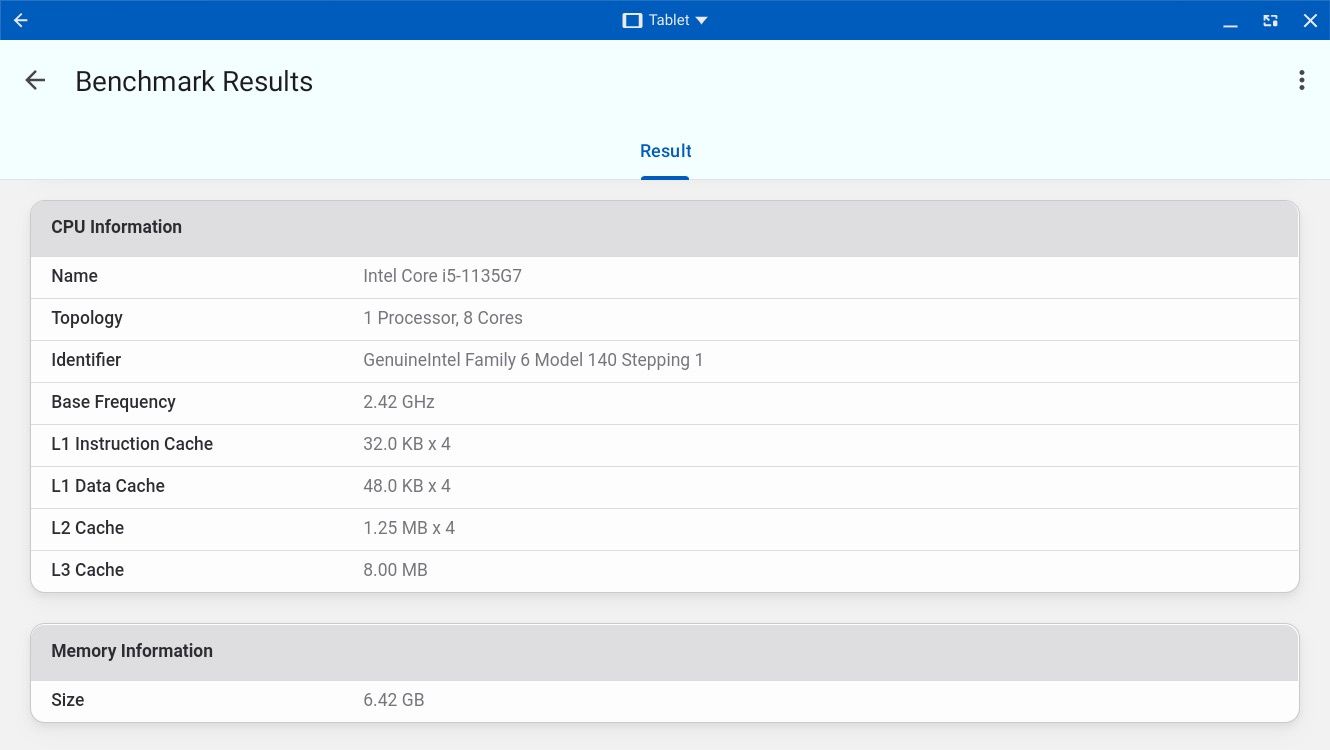Click the 'Size' label under Memory Information
The width and height of the screenshot is (1330, 750).
(x=68, y=700)
